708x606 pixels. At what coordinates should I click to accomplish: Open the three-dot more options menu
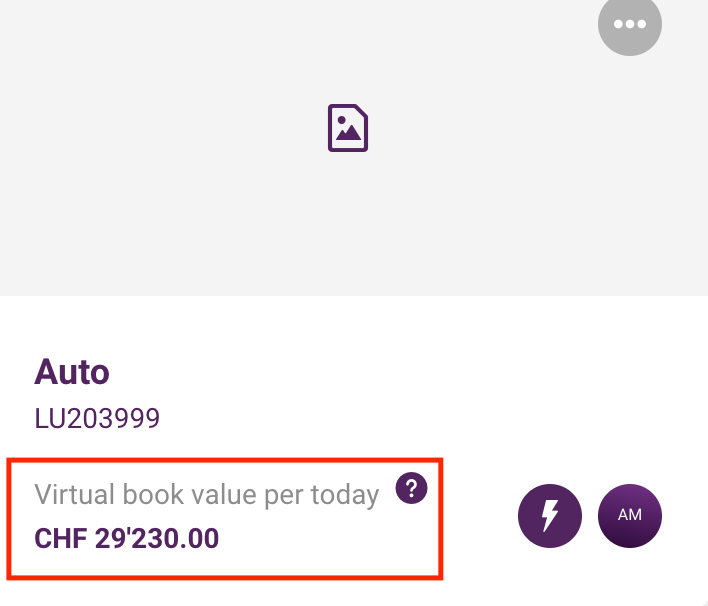tap(629, 23)
